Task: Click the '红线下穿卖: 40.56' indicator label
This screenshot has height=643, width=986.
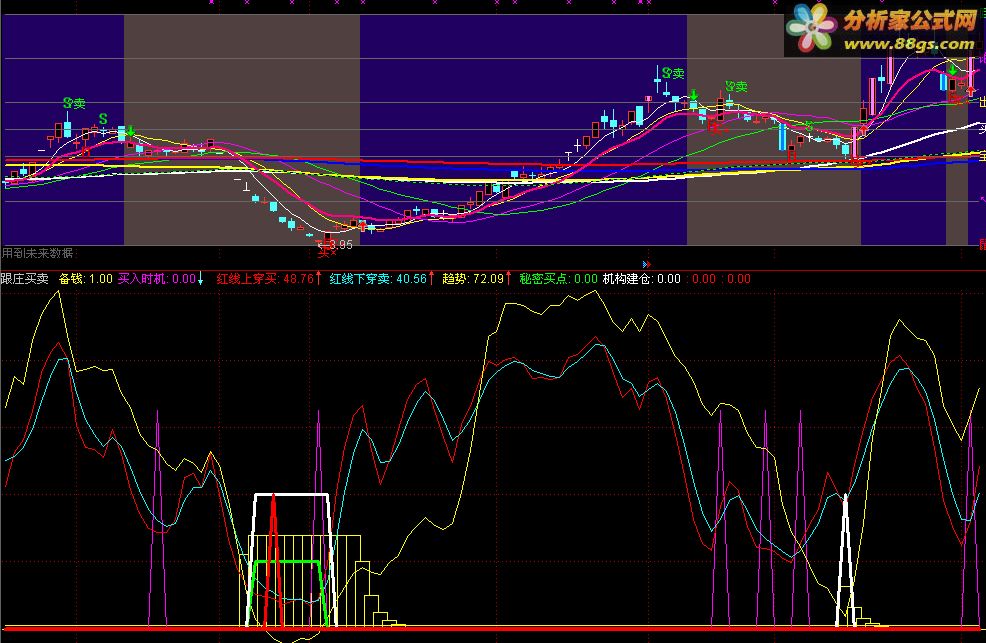Action: coord(378,278)
